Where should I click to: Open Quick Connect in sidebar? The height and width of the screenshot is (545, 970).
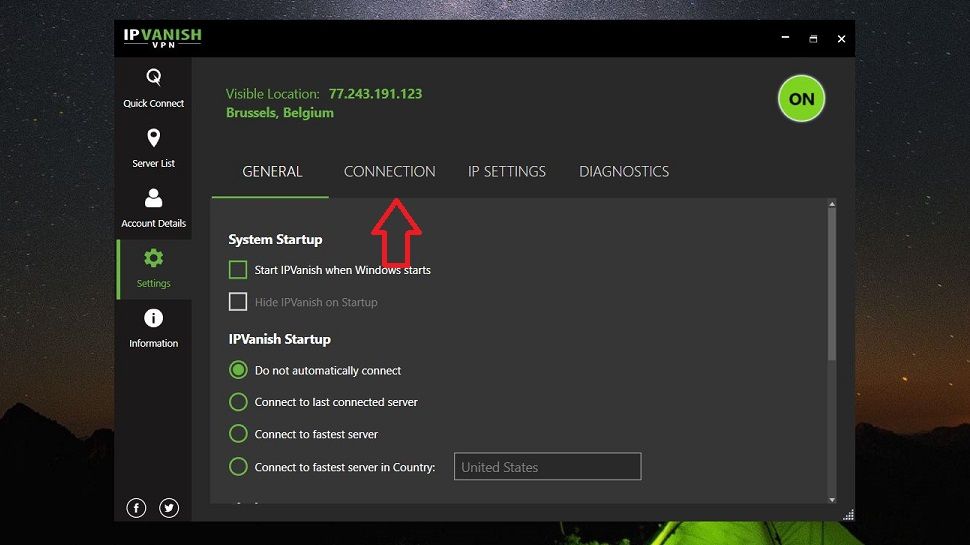153,88
